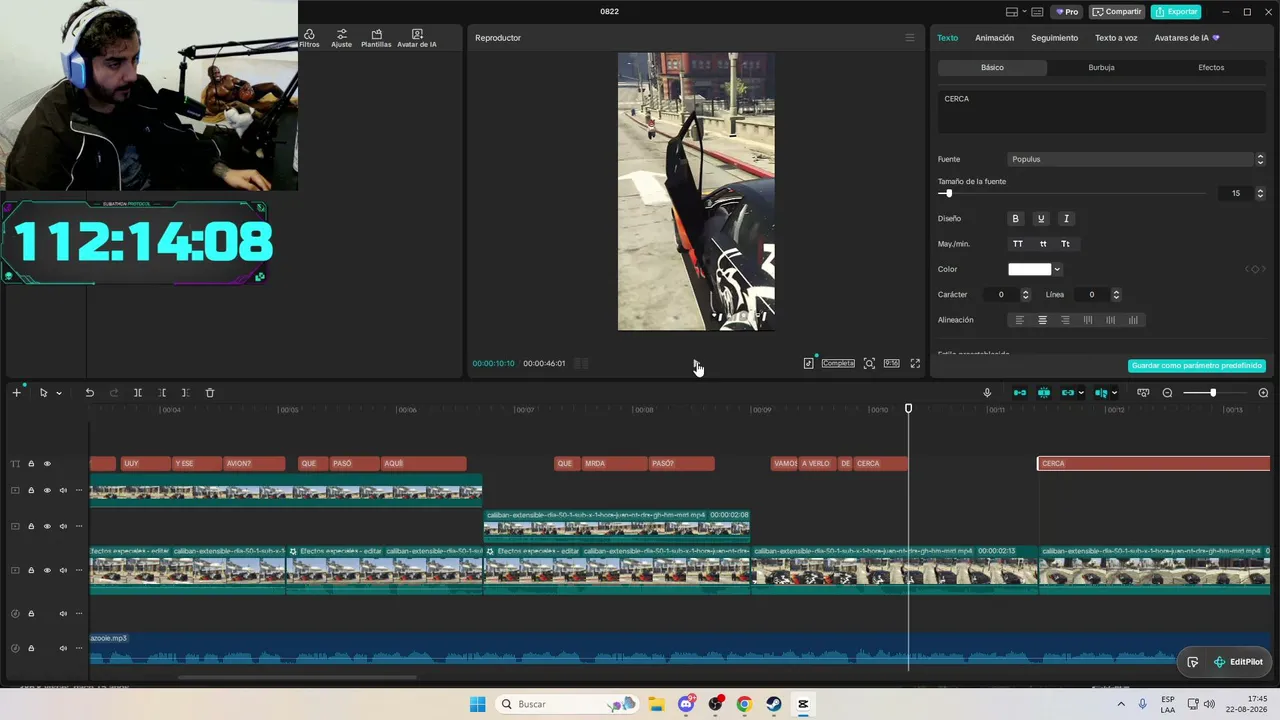This screenshot has width=1280, height=720.
Task: Click the white text color swatch
Action: pyautogui.click(x=1029, y=269)
